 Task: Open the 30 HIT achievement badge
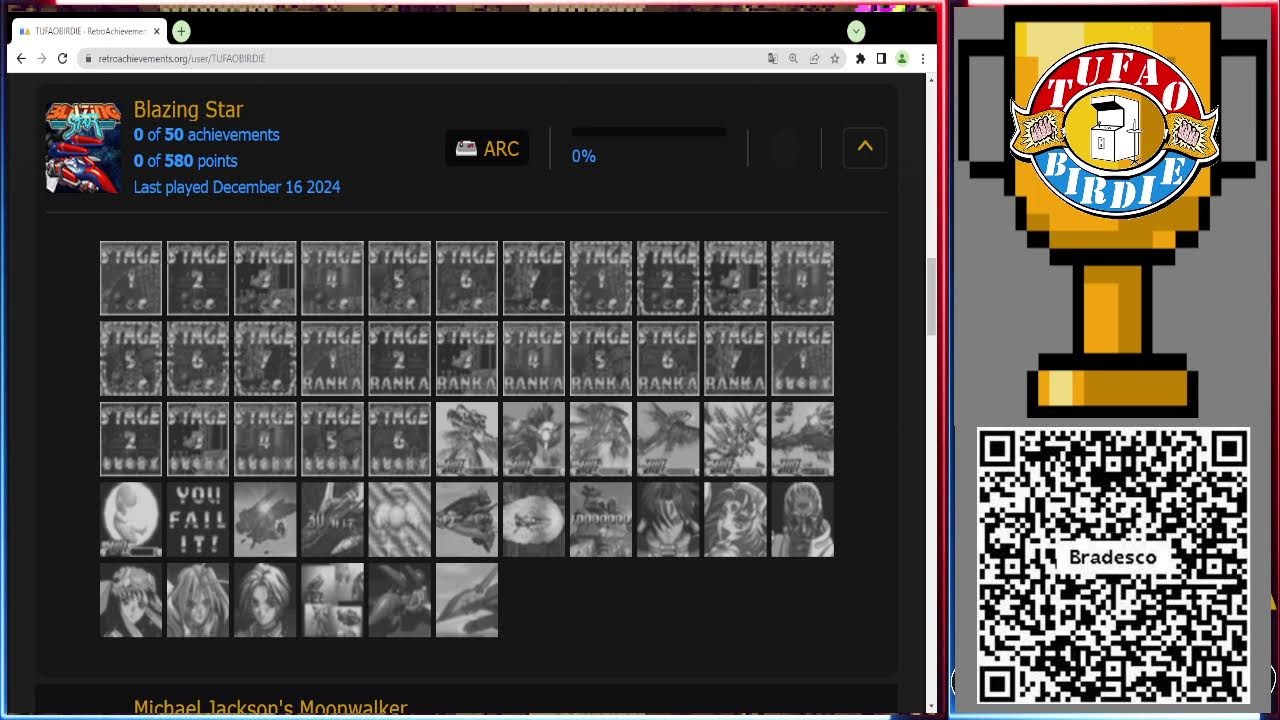point(332,519)
